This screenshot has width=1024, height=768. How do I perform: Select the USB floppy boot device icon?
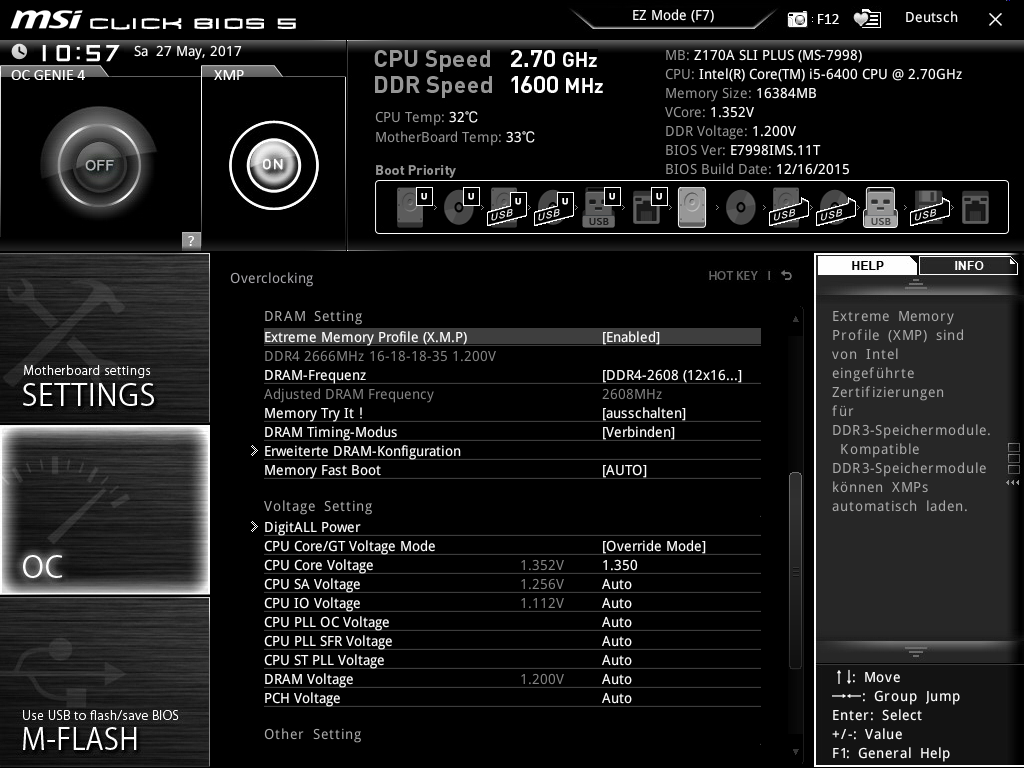tap(930, 208)
